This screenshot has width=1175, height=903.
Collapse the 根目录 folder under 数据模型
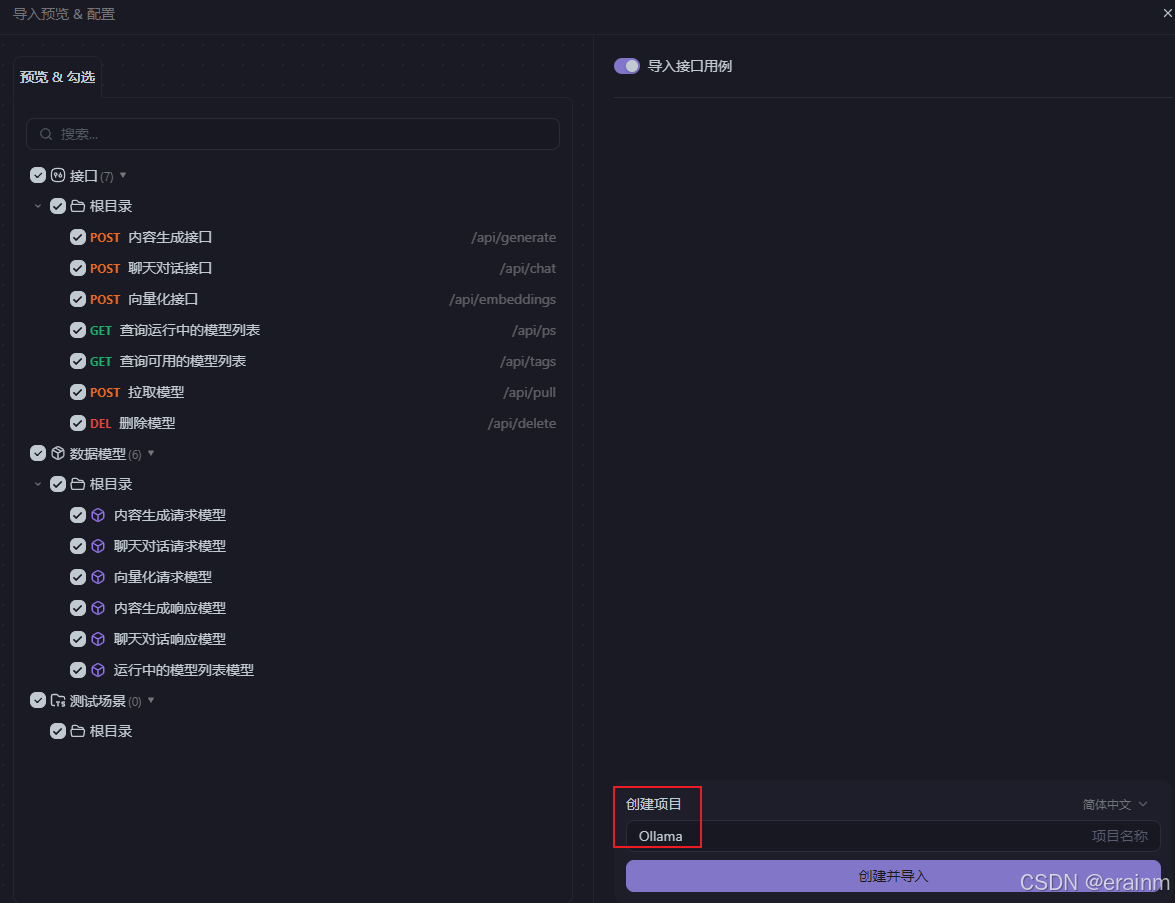(37, 484)
